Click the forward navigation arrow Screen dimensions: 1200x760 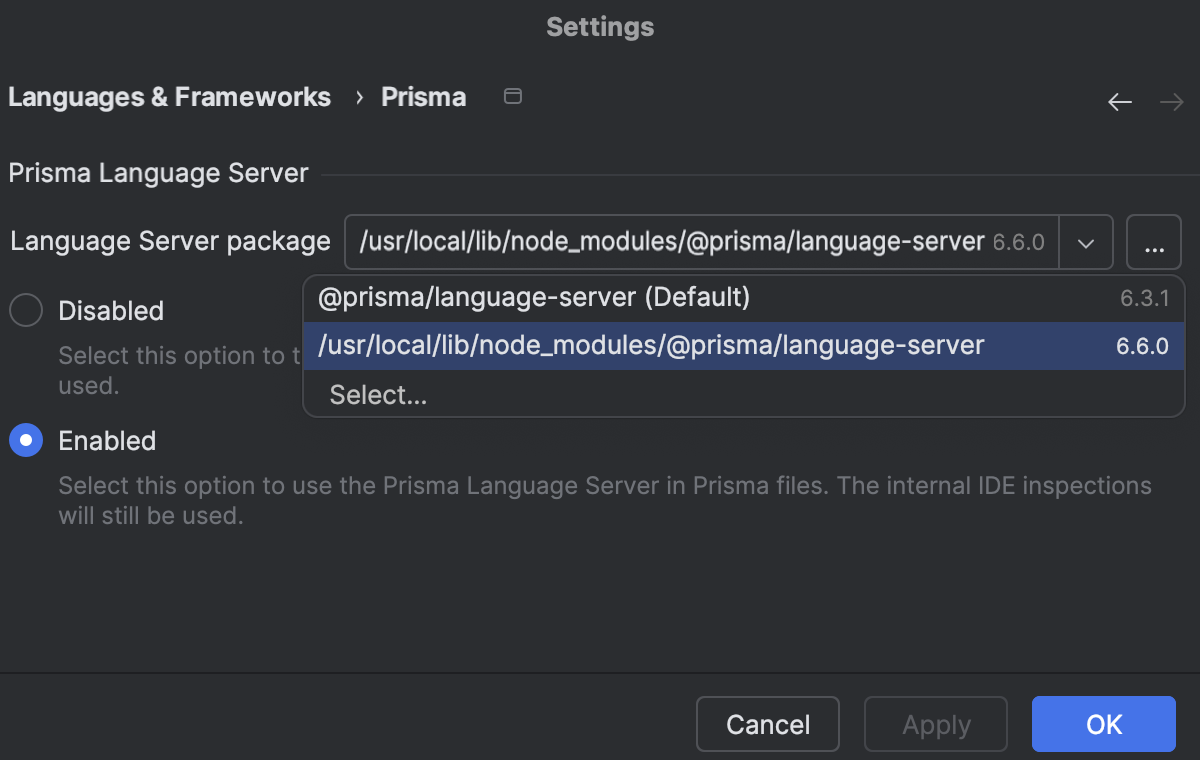point(1171,102)
